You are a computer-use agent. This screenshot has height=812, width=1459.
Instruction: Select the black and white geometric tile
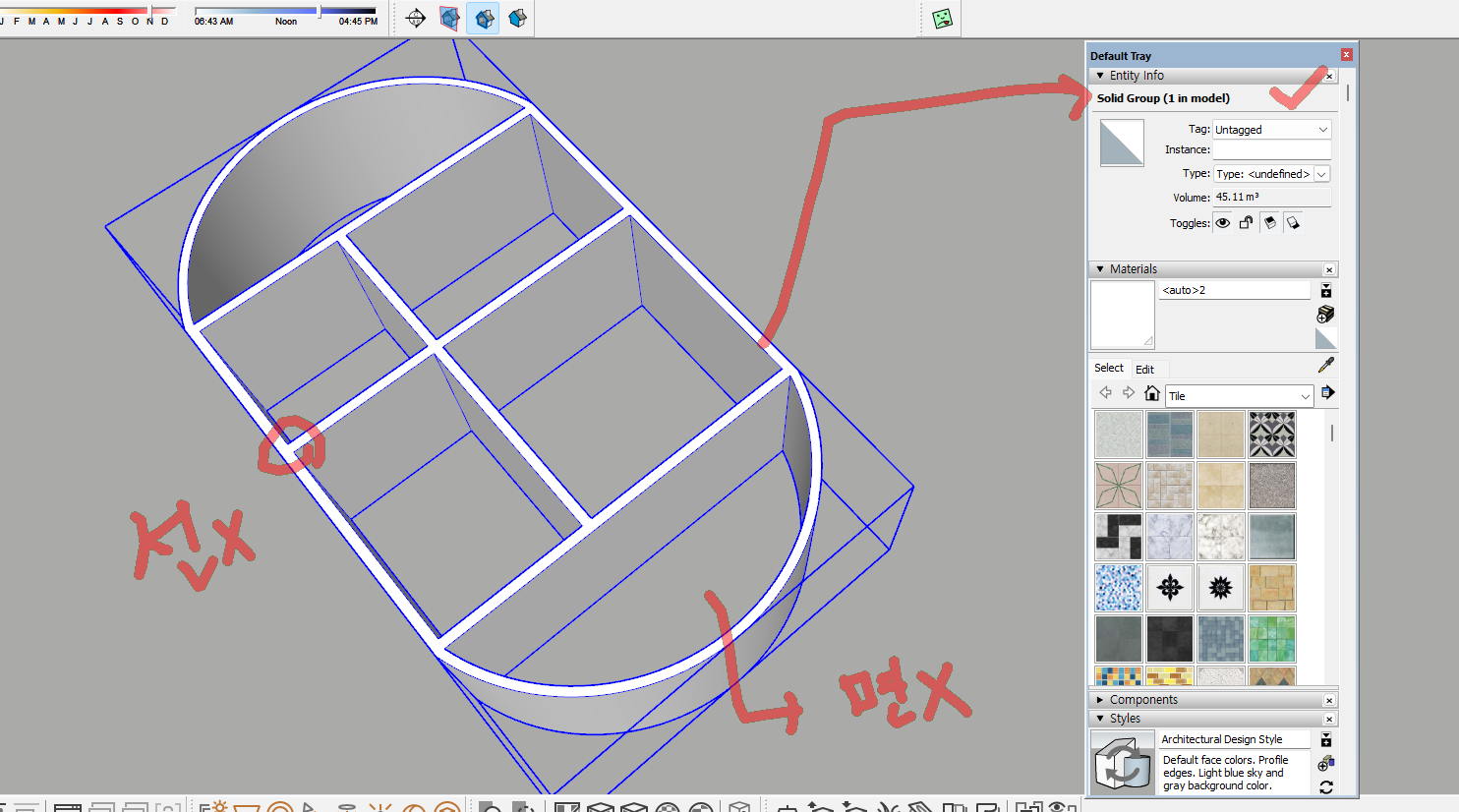click(1272, 435)
